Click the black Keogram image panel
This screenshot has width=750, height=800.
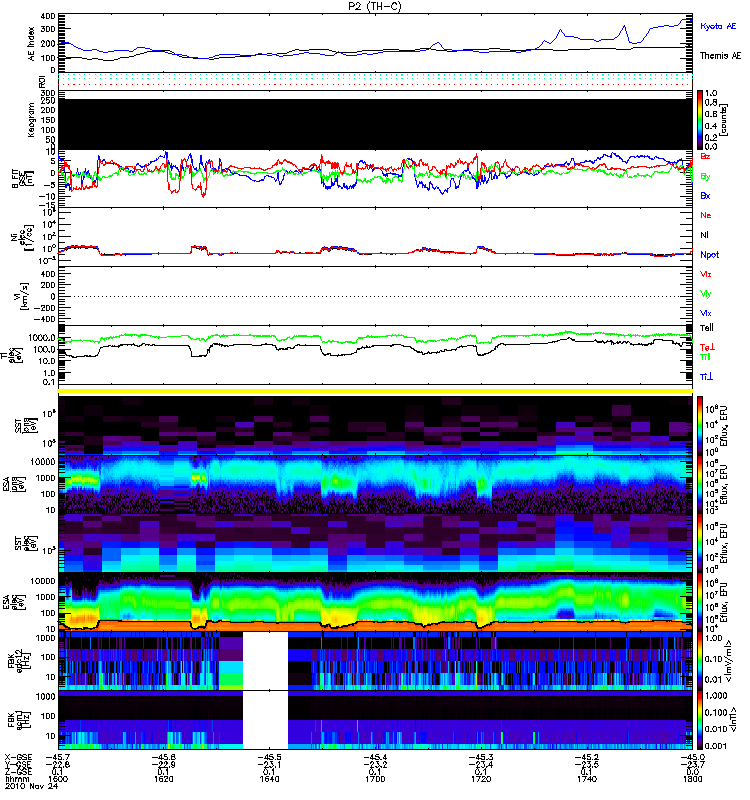tap(376, 124)
